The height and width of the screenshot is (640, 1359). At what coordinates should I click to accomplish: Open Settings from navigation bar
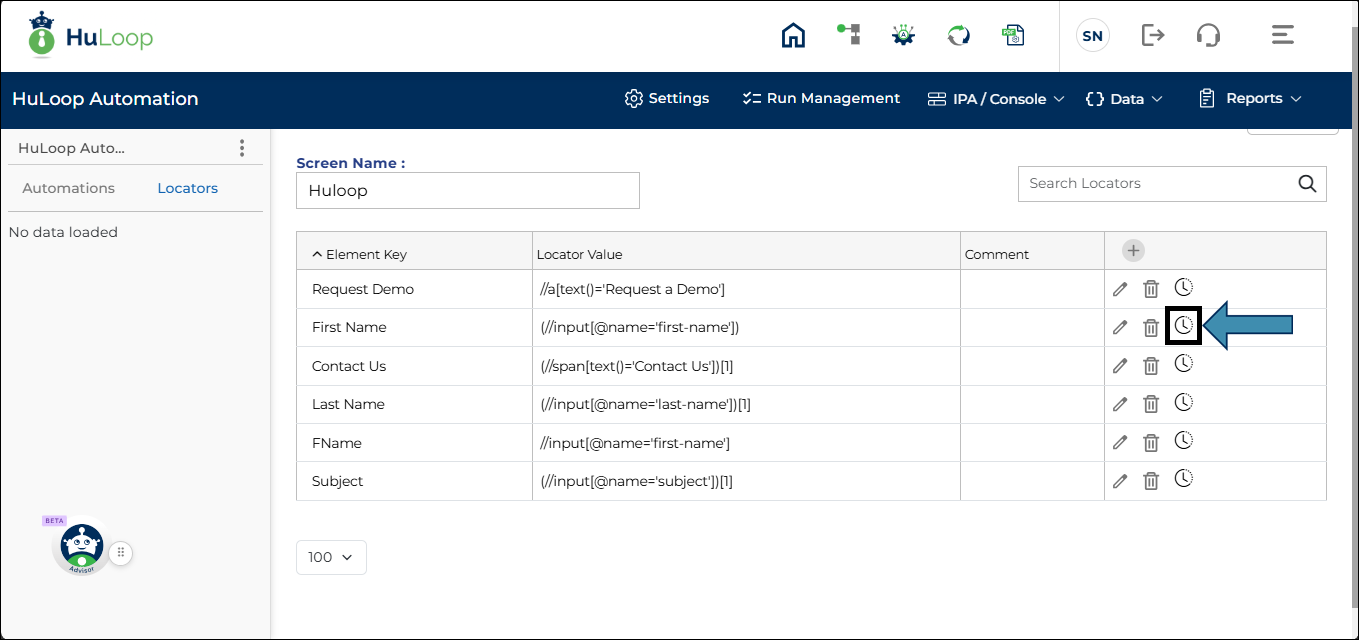coord(667,99)
